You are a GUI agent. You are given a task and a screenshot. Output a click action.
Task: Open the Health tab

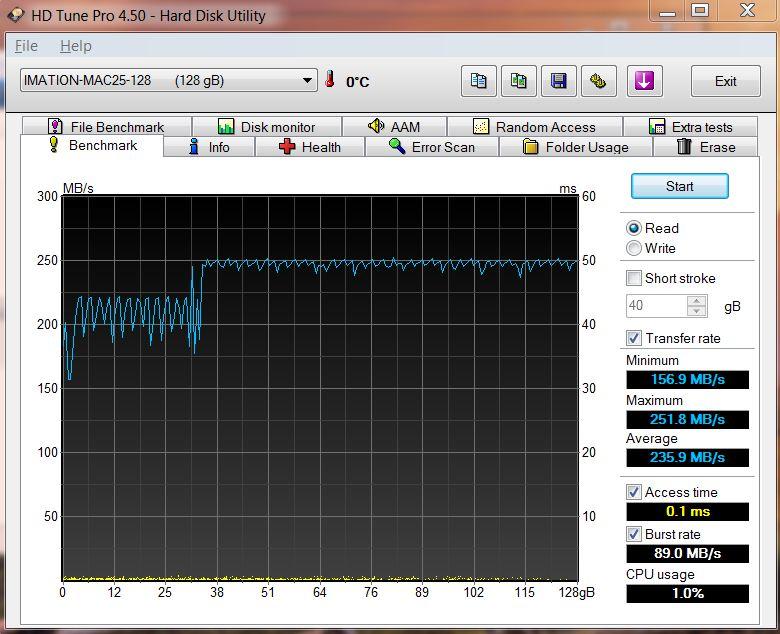tap(309, 147)
